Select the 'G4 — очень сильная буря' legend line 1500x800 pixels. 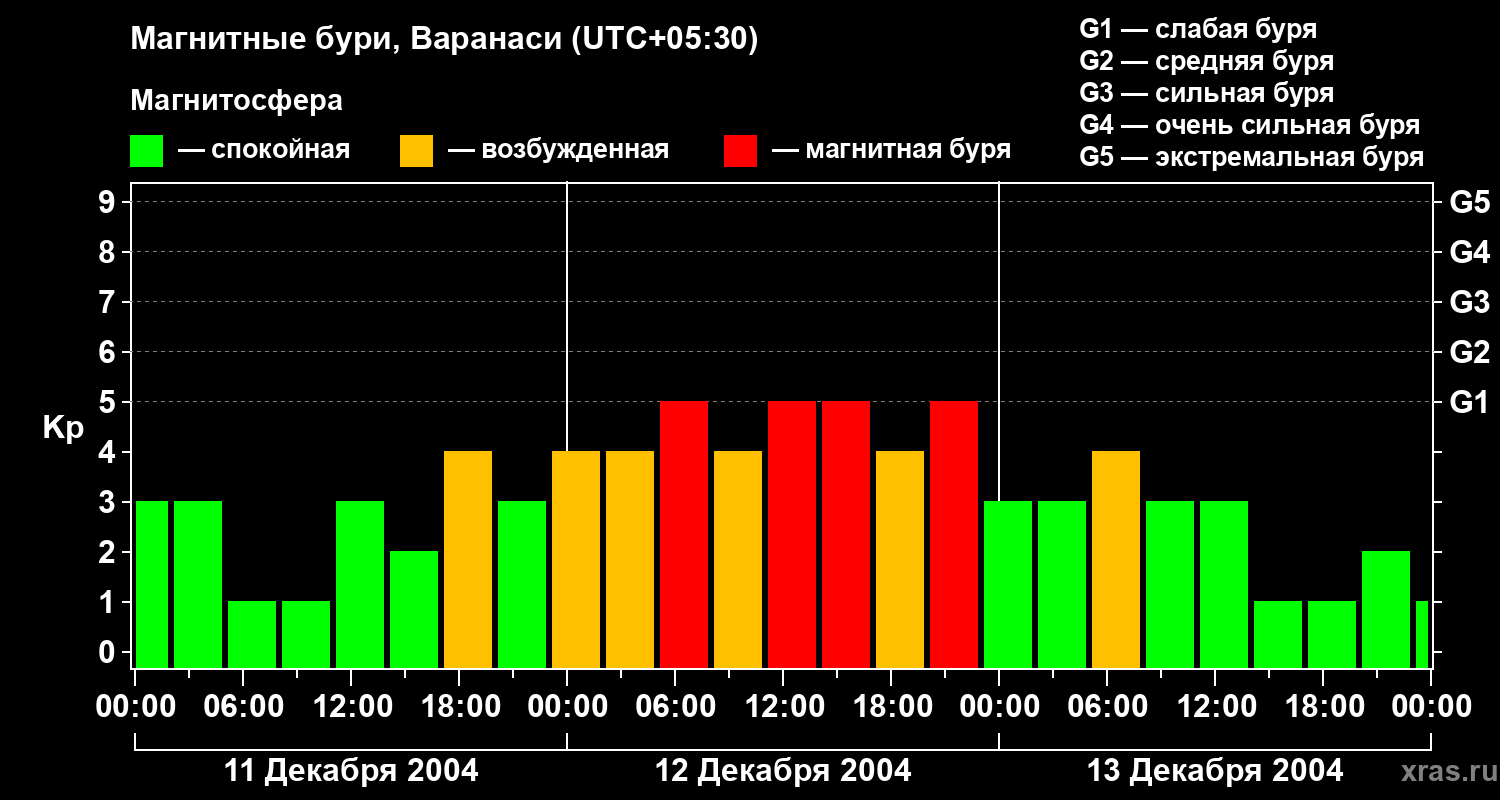pyautogui.click(x=1249, y=125)
